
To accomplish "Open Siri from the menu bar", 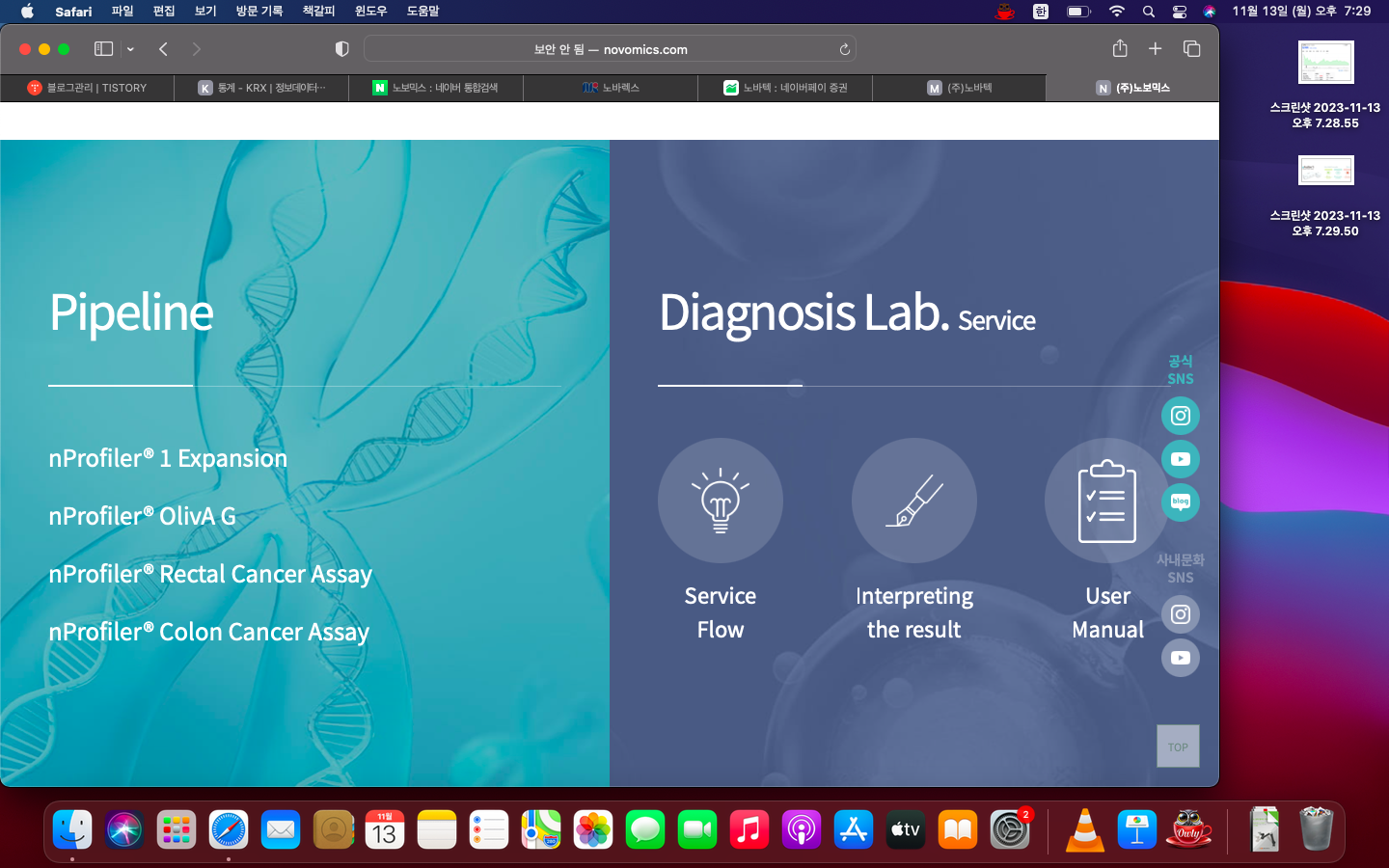I will 1210,12.
